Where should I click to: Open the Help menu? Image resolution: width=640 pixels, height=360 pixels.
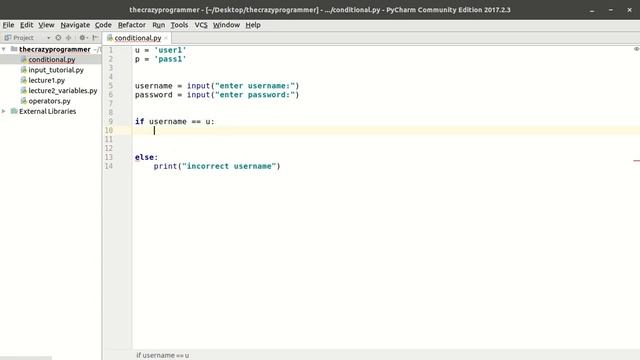[x=253, y=25]
